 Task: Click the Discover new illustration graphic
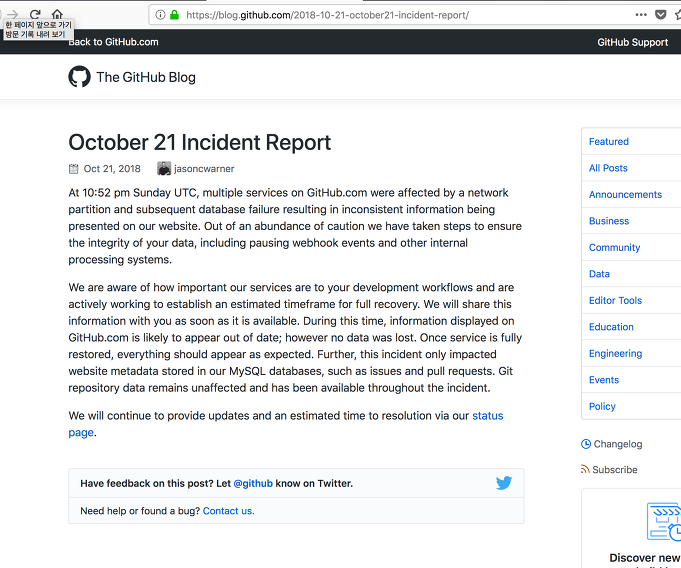pos(664,522)
